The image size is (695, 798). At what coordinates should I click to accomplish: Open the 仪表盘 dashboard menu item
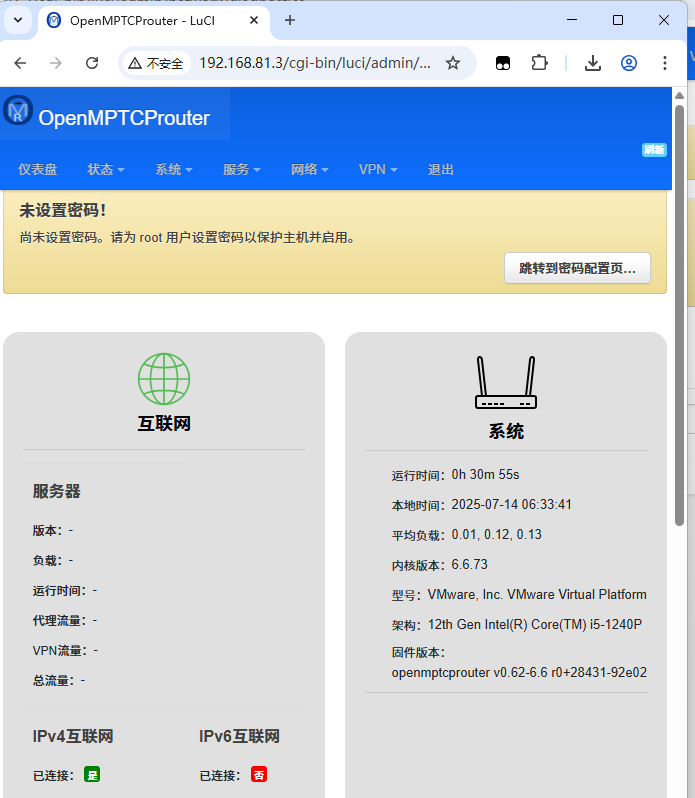tap(38, 169)
